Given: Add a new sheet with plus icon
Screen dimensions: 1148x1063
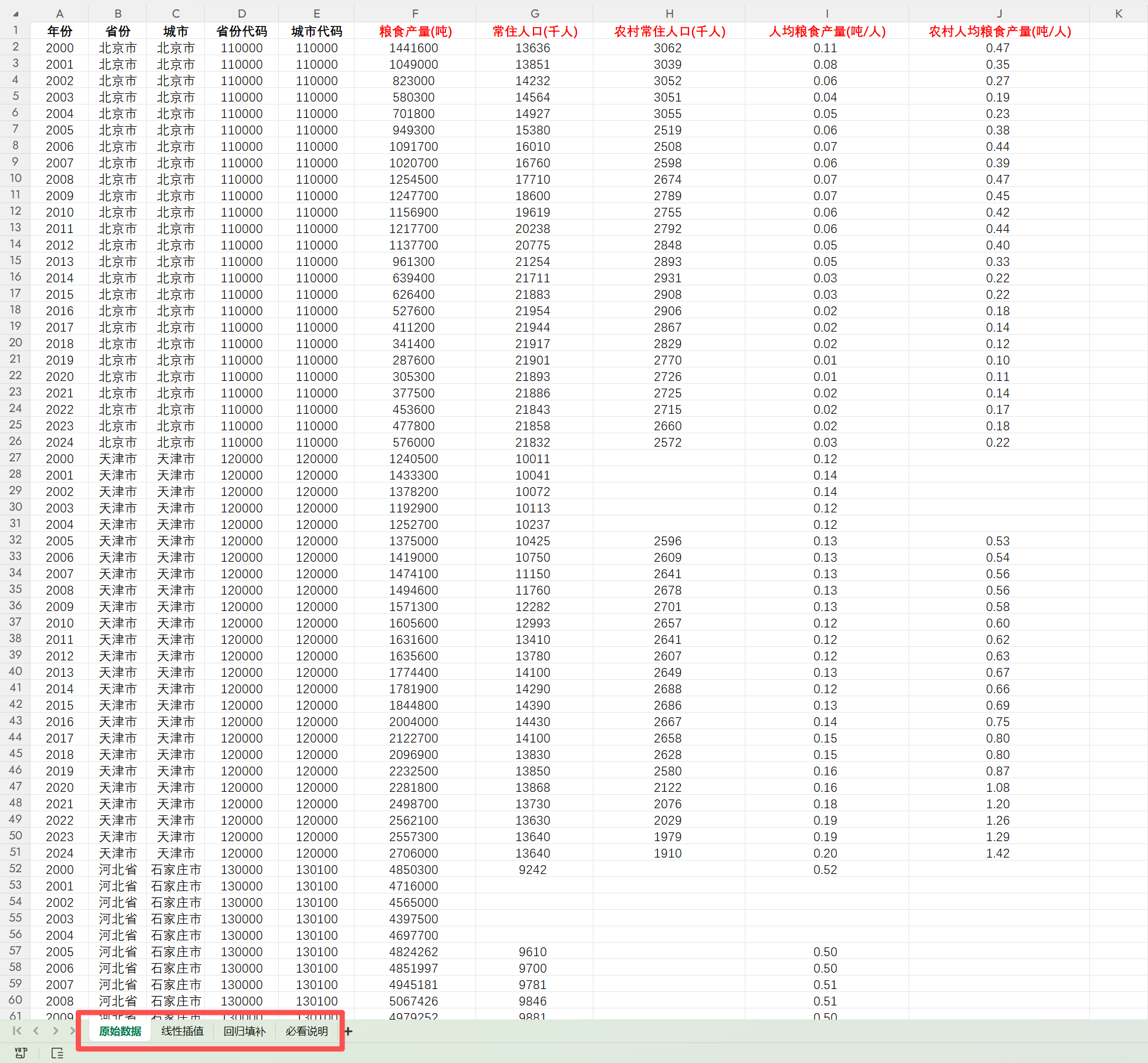Looking at the screenshot, I should pos(348,1031).
